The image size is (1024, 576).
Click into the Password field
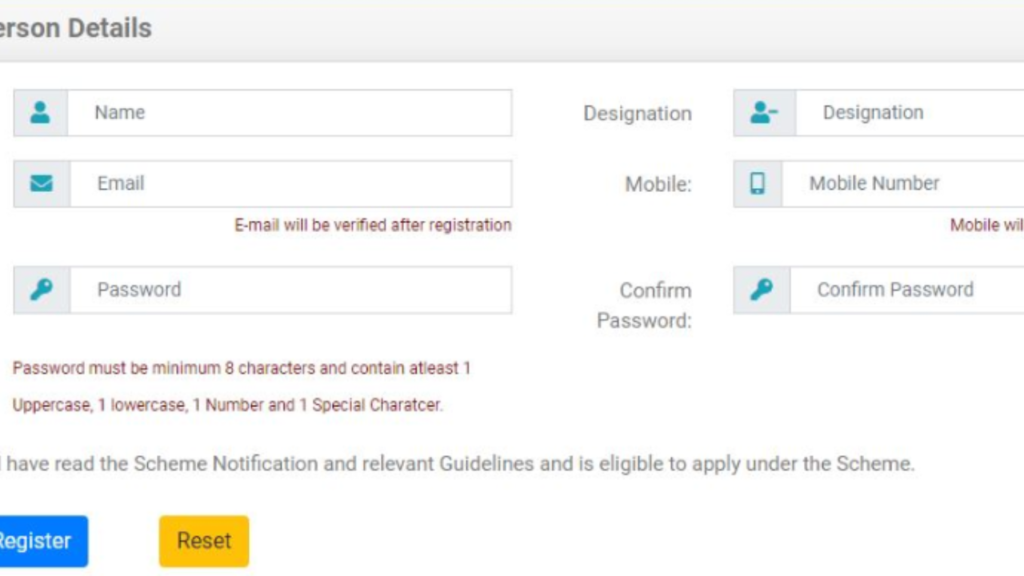point(290,290)
